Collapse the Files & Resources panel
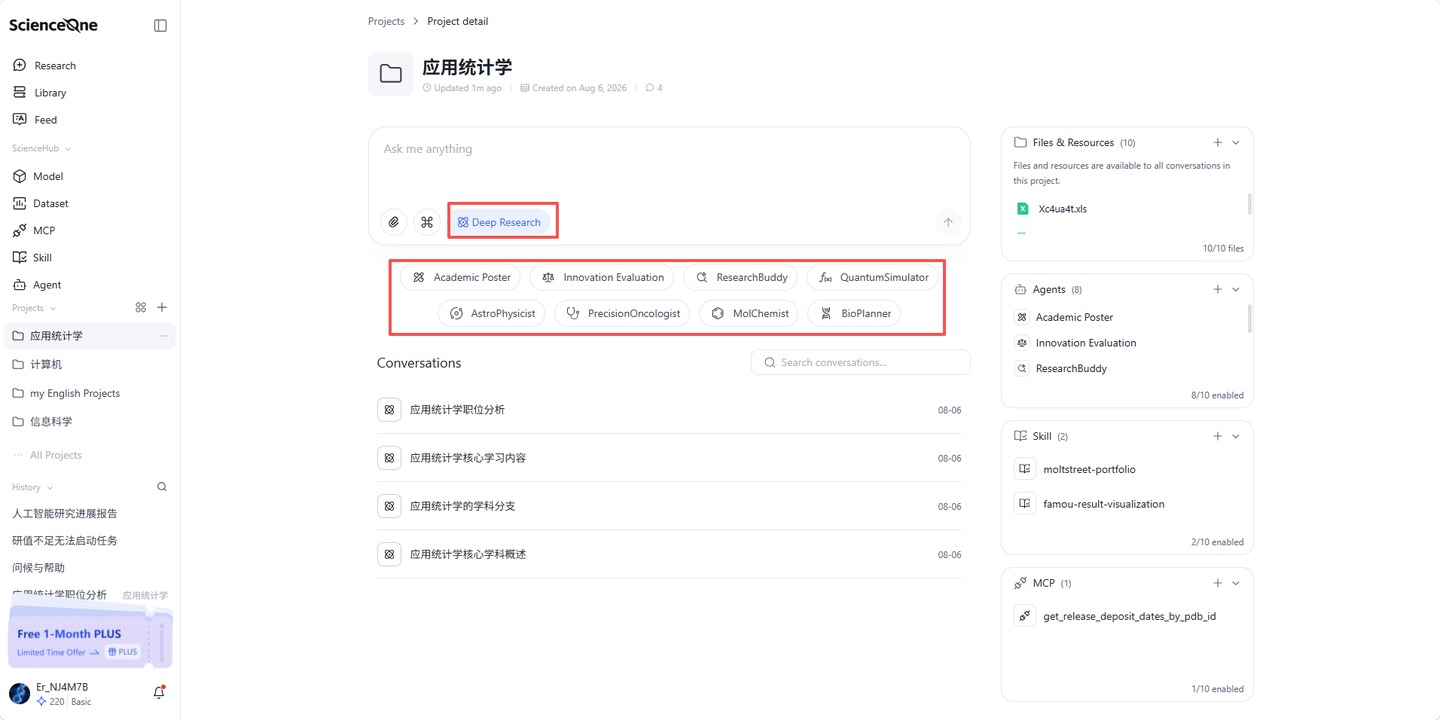Image resolution: width=1440 pixels, height=720 pixels. tap(1236, 143)
